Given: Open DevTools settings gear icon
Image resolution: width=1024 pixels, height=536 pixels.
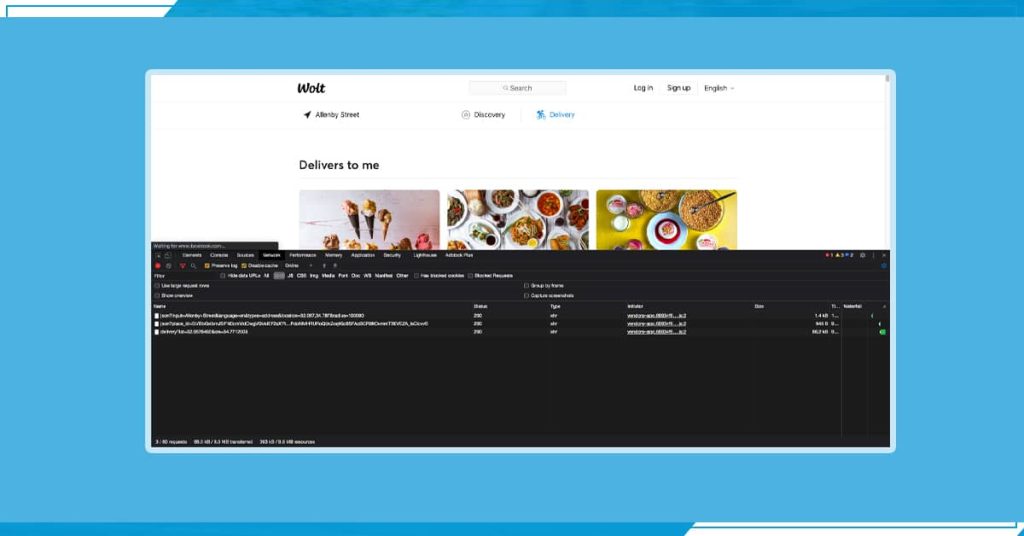Looking at the screenshot, I should coord(863,255).
